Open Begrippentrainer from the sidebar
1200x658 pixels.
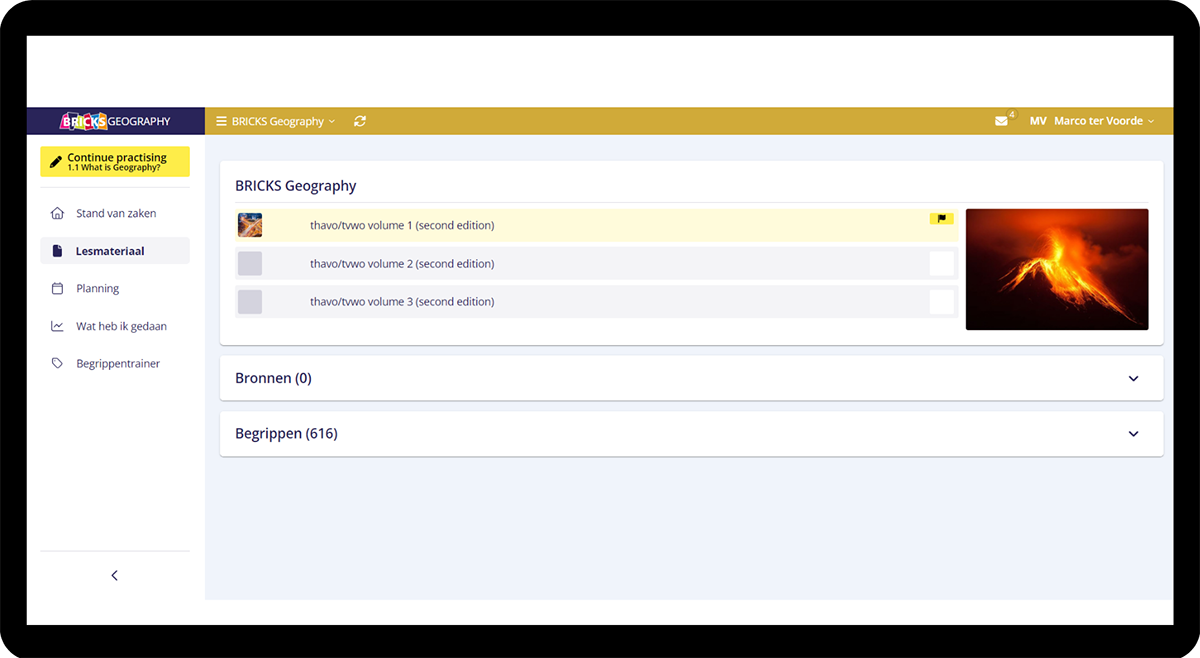[x=118, y=364]
